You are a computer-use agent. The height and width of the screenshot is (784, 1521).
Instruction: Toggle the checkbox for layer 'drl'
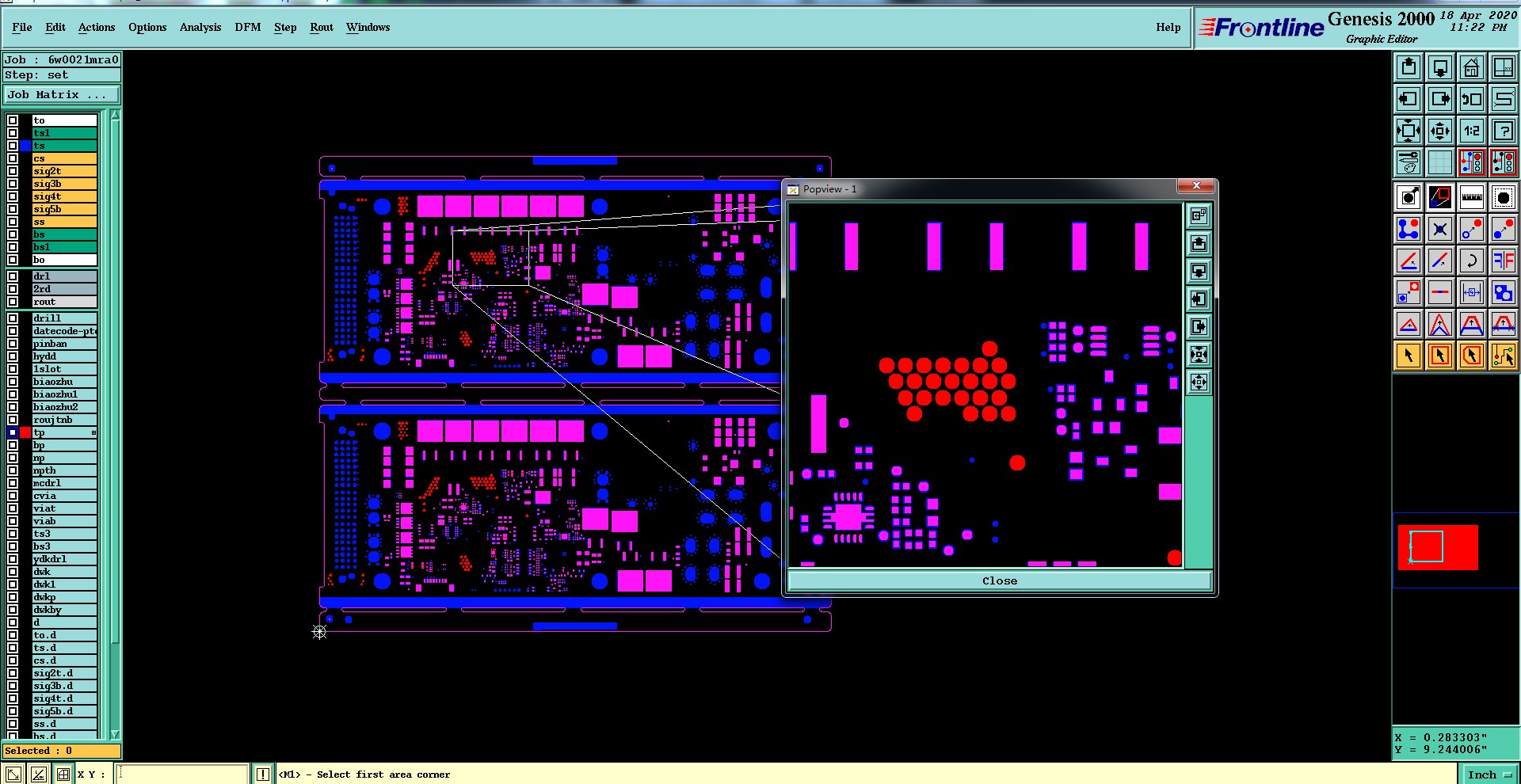(x=13, y=276)
